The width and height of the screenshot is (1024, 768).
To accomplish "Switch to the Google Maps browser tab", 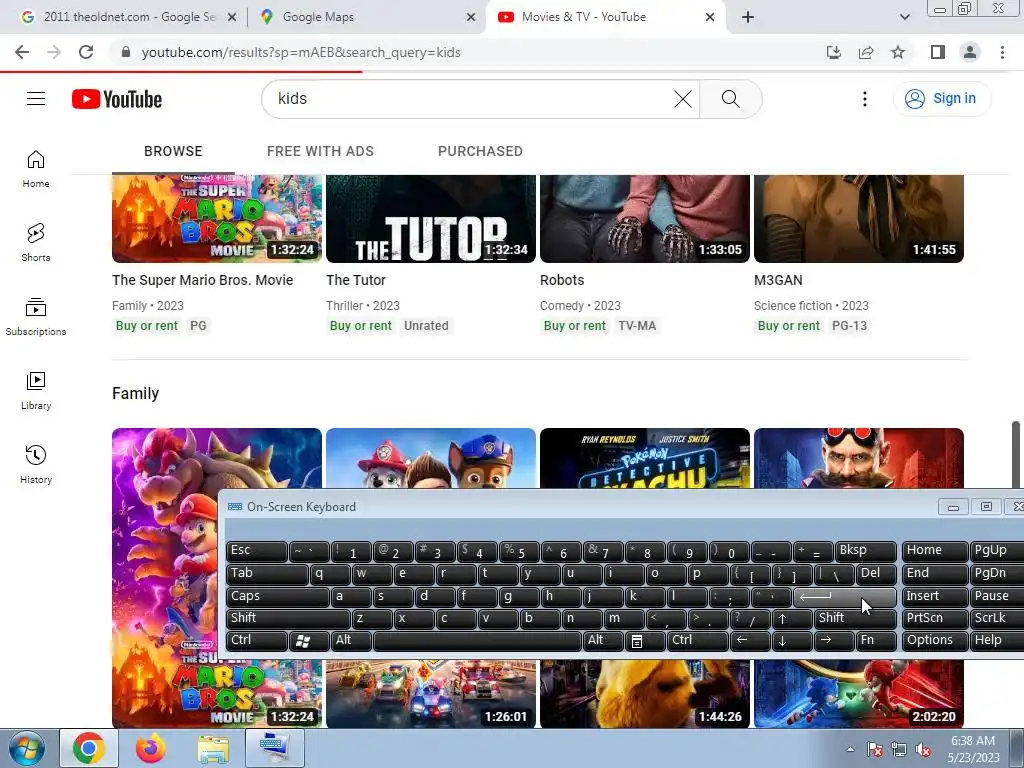I will pyautogui.click(x=366, y=17).
